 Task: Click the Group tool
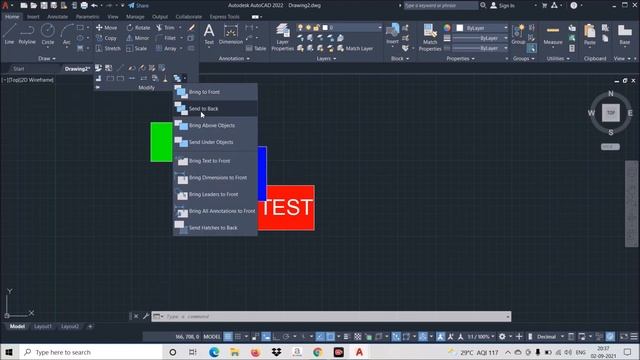(x=518, y=34)
